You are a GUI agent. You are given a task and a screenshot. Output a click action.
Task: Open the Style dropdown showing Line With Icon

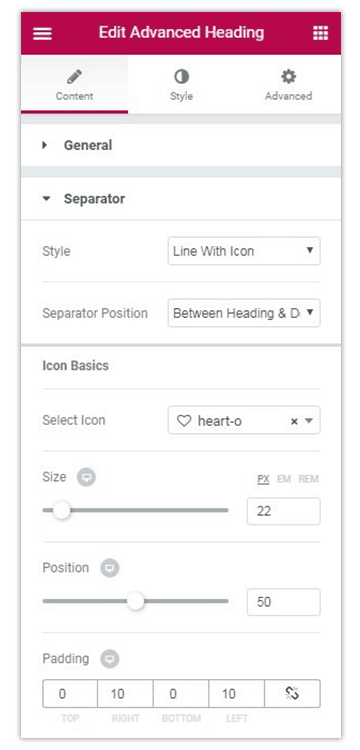click(244, 251)
